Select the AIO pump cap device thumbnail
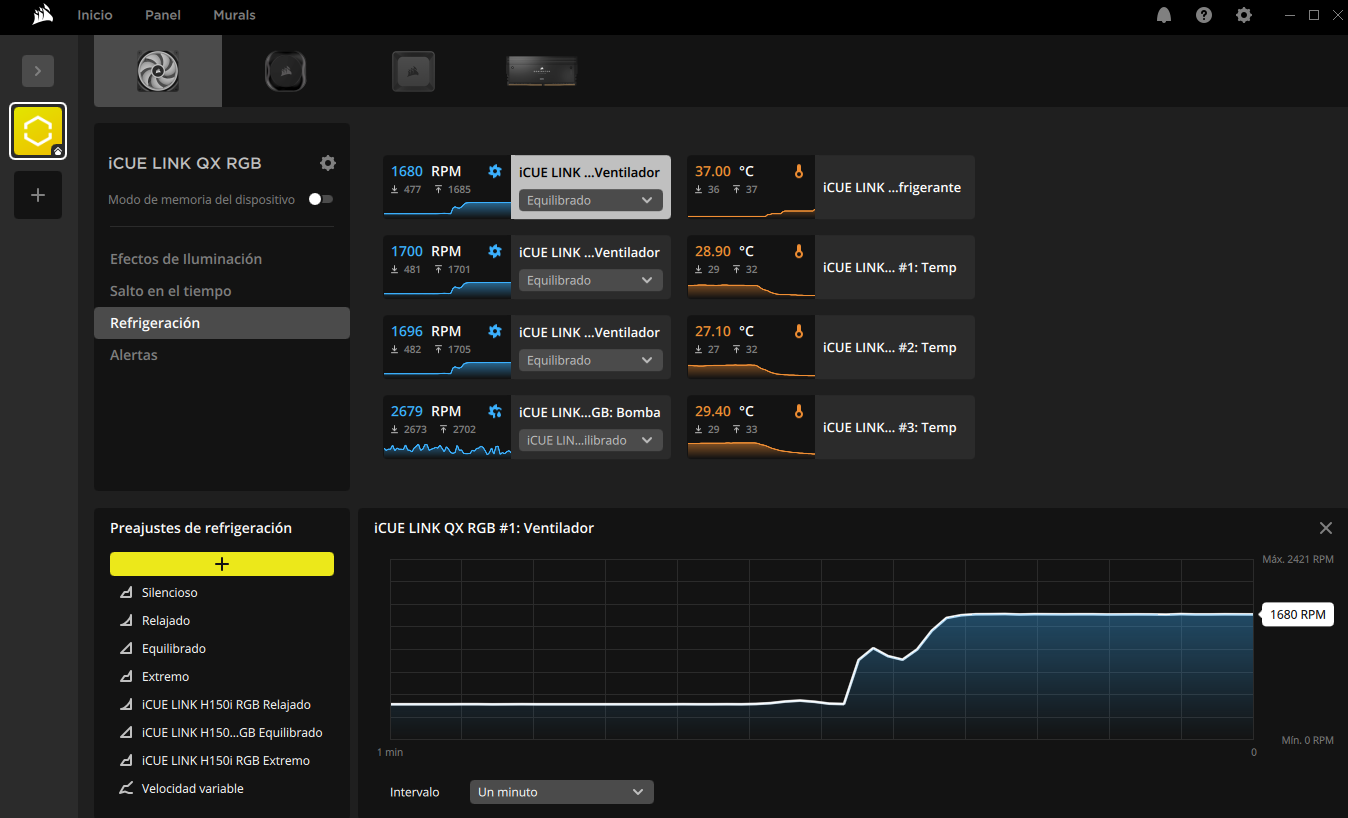1348x818 pixels. (285, 71)
